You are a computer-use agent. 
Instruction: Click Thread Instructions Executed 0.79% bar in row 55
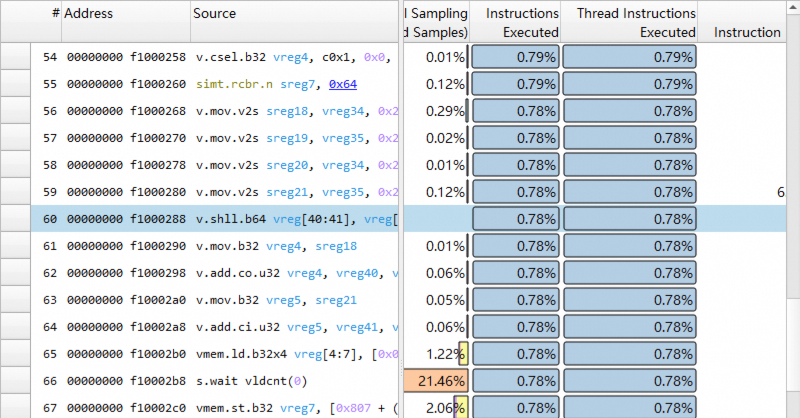coord(630,84)
